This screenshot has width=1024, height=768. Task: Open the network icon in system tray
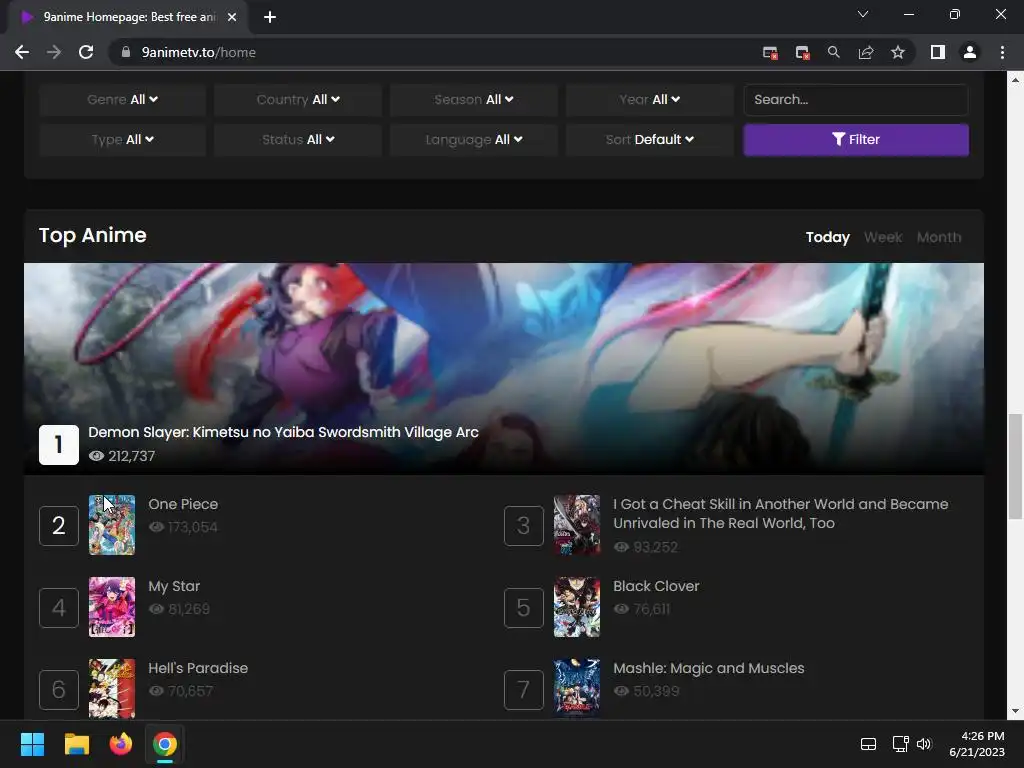901,744
